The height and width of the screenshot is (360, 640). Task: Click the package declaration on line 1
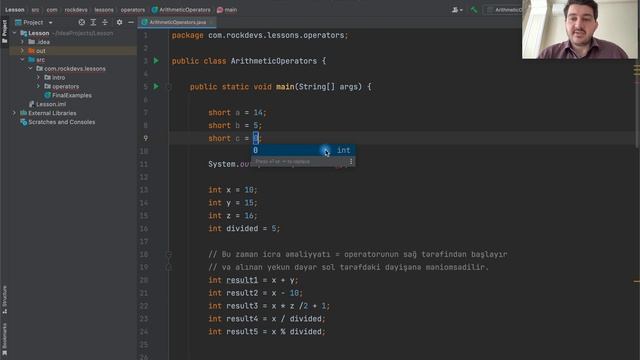pyautogui.click(x=260, y=36)
